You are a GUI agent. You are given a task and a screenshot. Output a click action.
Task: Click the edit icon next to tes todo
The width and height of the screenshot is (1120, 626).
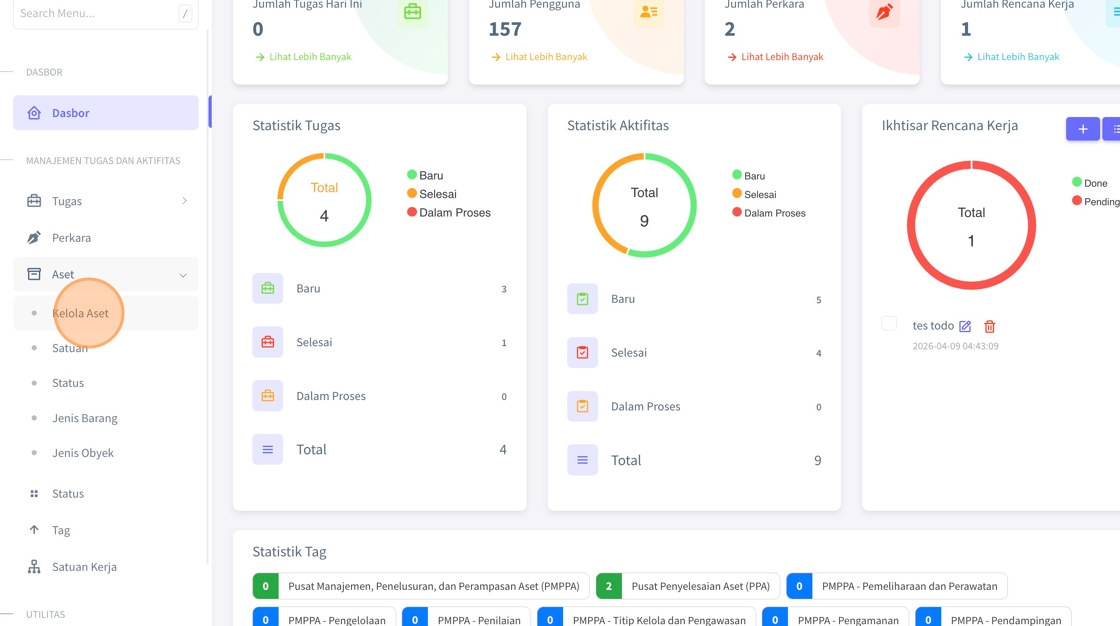[965, 327]
